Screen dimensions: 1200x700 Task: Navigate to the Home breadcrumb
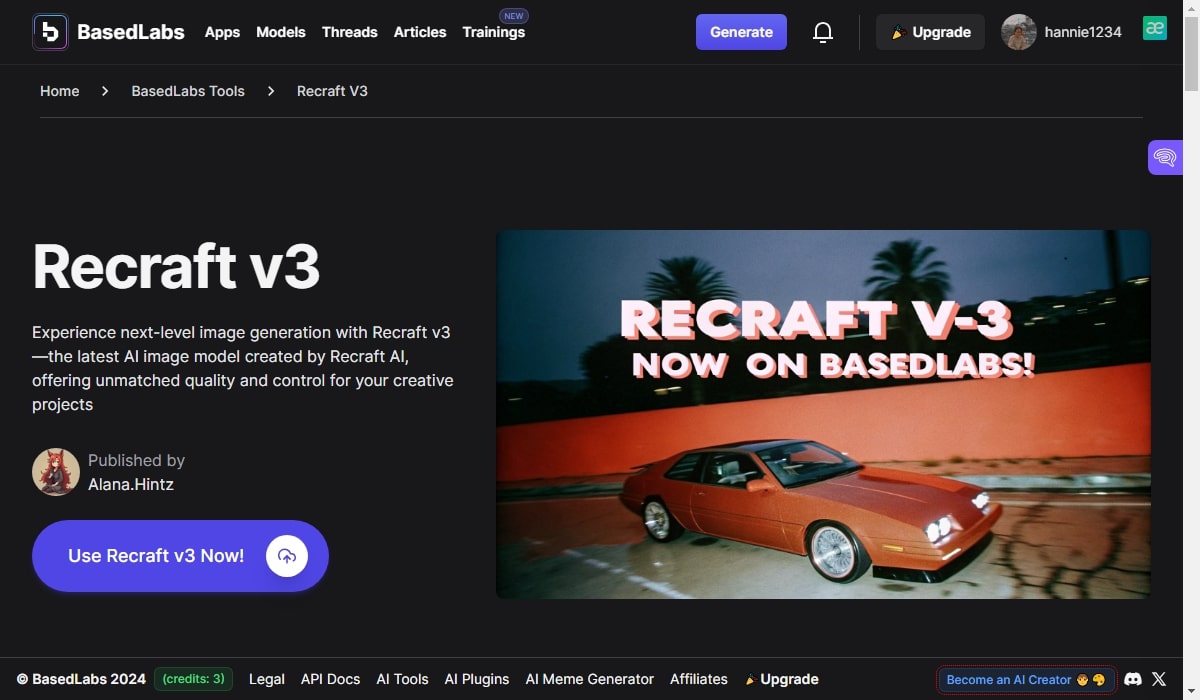click(x=60, y=91)
